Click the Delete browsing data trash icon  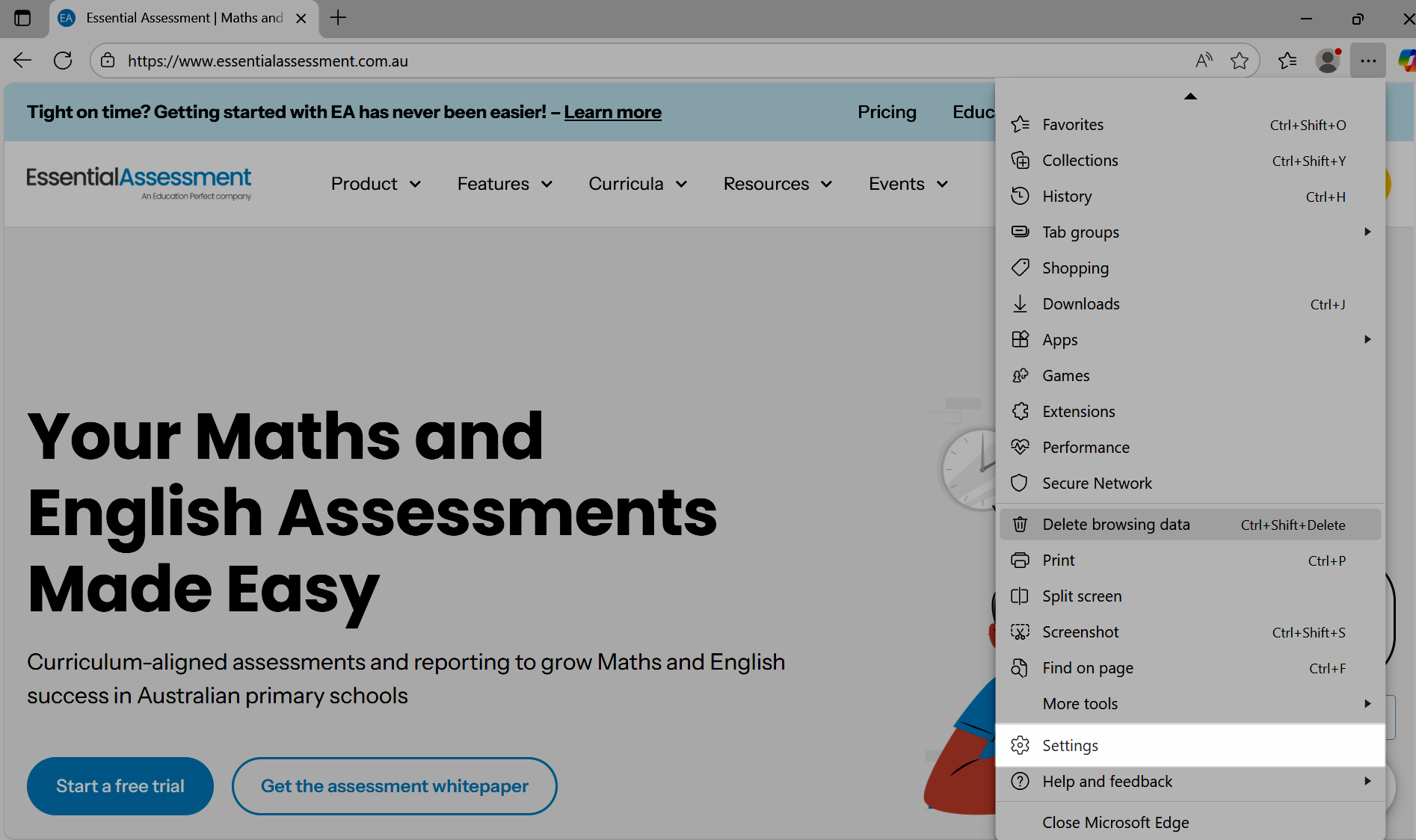[x=1020, y=525]
